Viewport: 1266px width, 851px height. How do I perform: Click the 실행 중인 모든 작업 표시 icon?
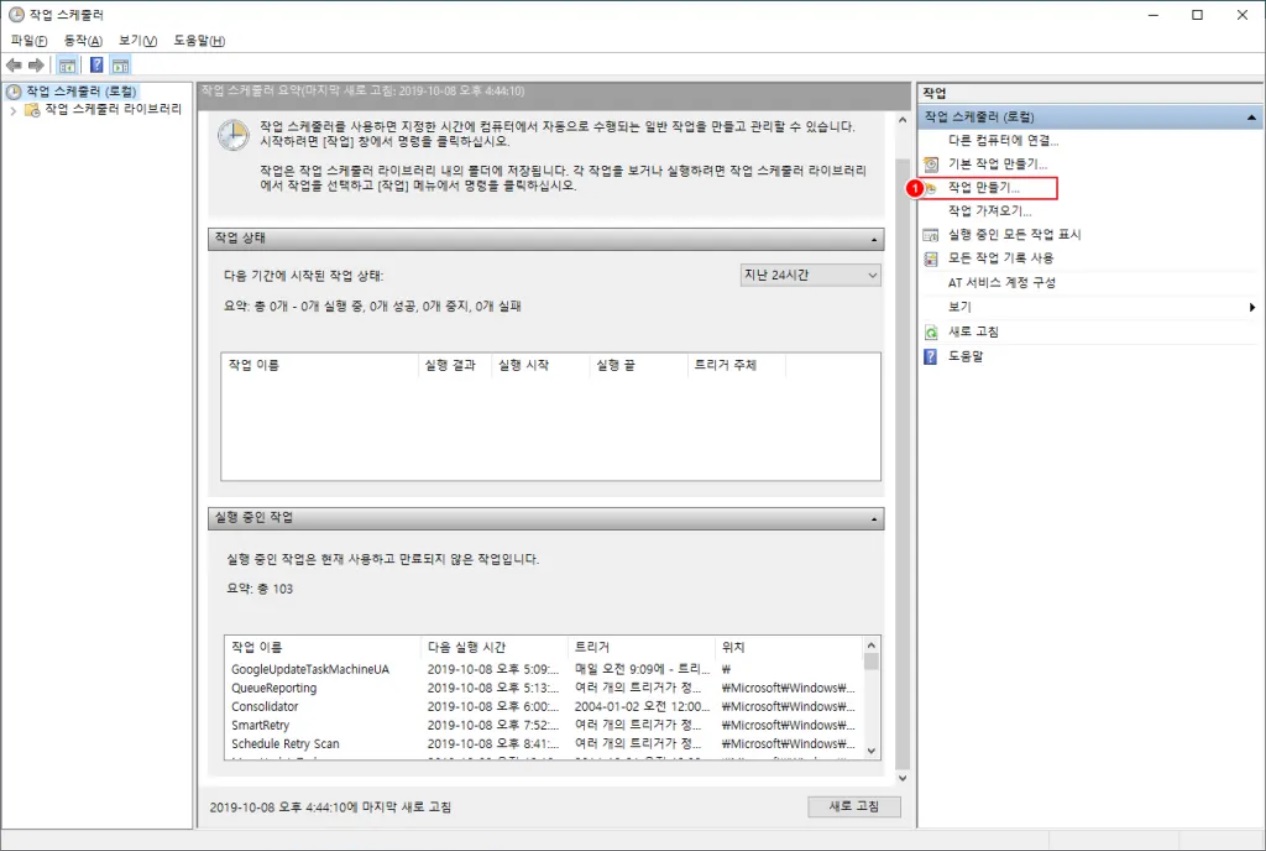pyautogui.click(x=931, y=235)
